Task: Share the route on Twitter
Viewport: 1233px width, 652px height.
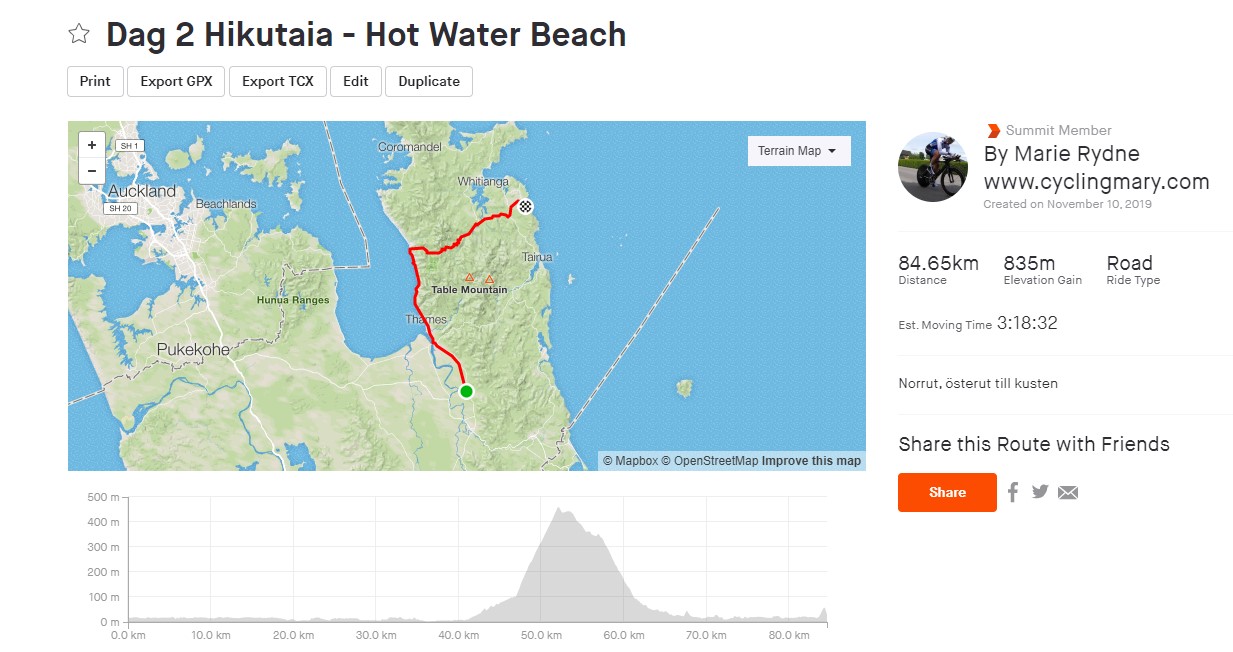Action: 1039,491
